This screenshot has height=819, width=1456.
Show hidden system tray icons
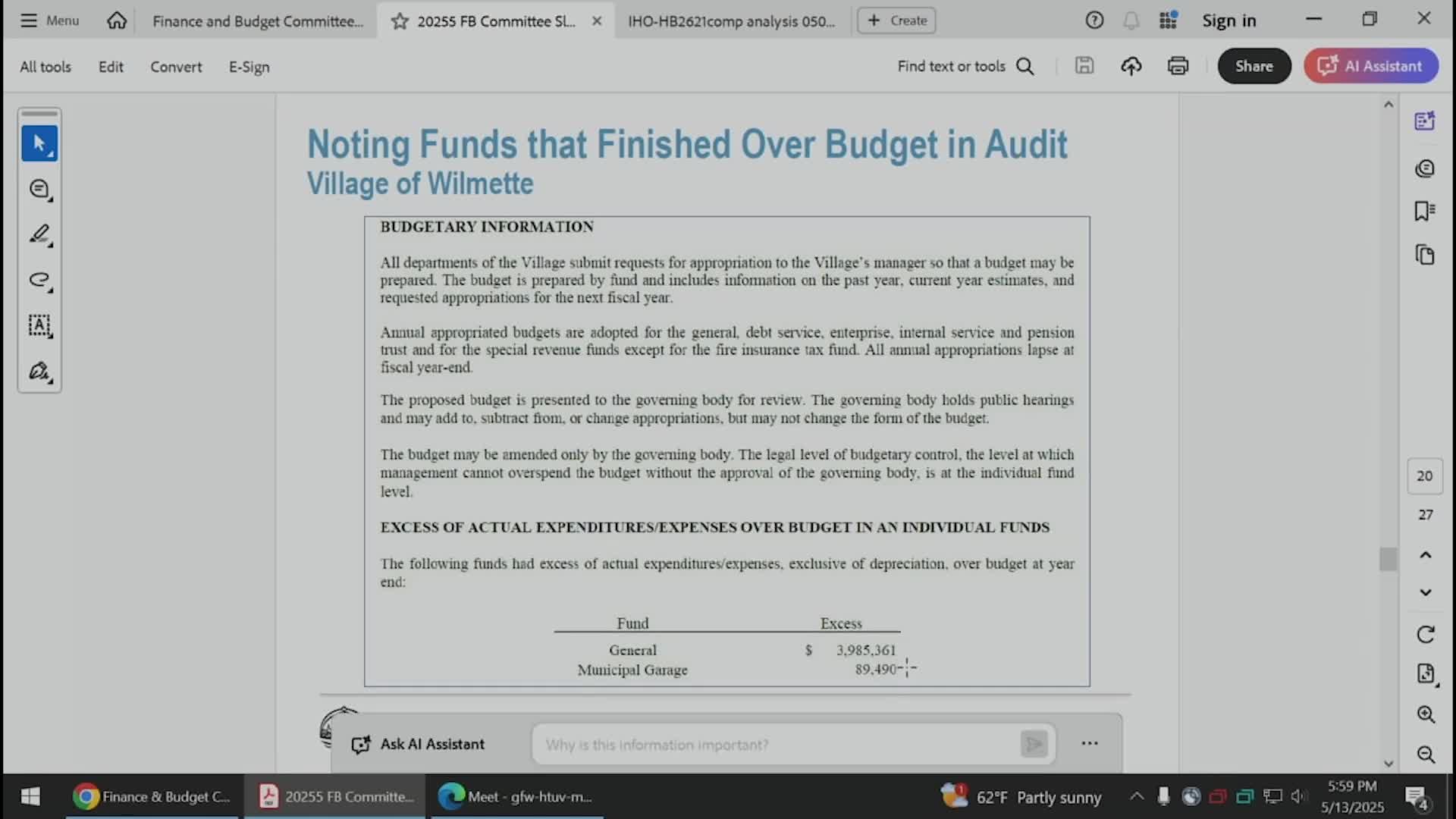(1136, 796)
